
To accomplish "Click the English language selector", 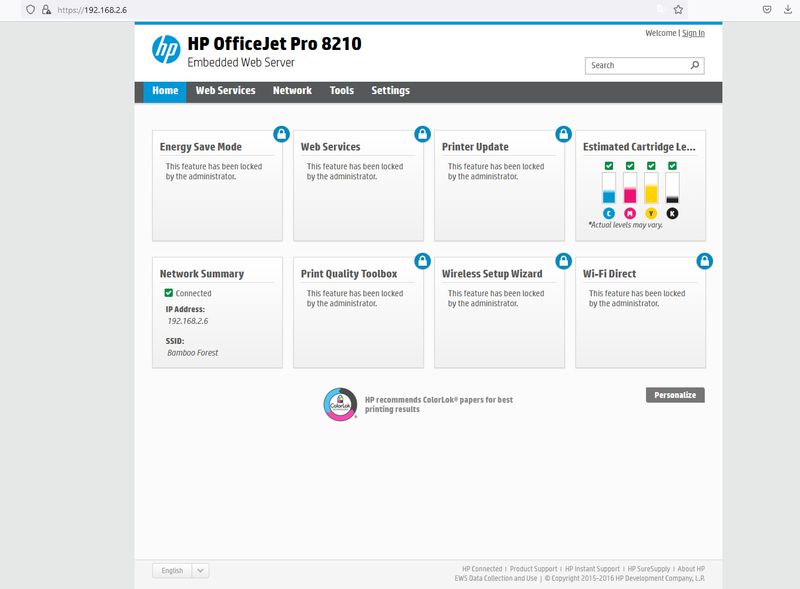I will (172, 571).
